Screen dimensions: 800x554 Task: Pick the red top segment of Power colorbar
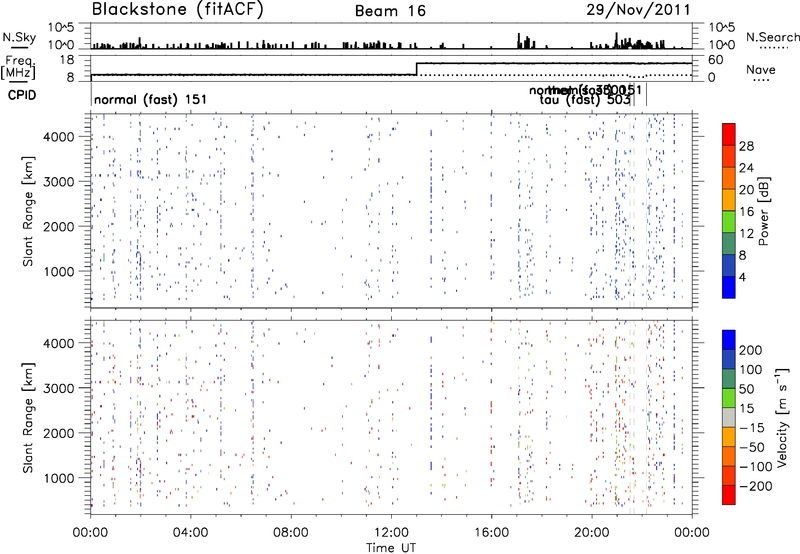point(729,134)
